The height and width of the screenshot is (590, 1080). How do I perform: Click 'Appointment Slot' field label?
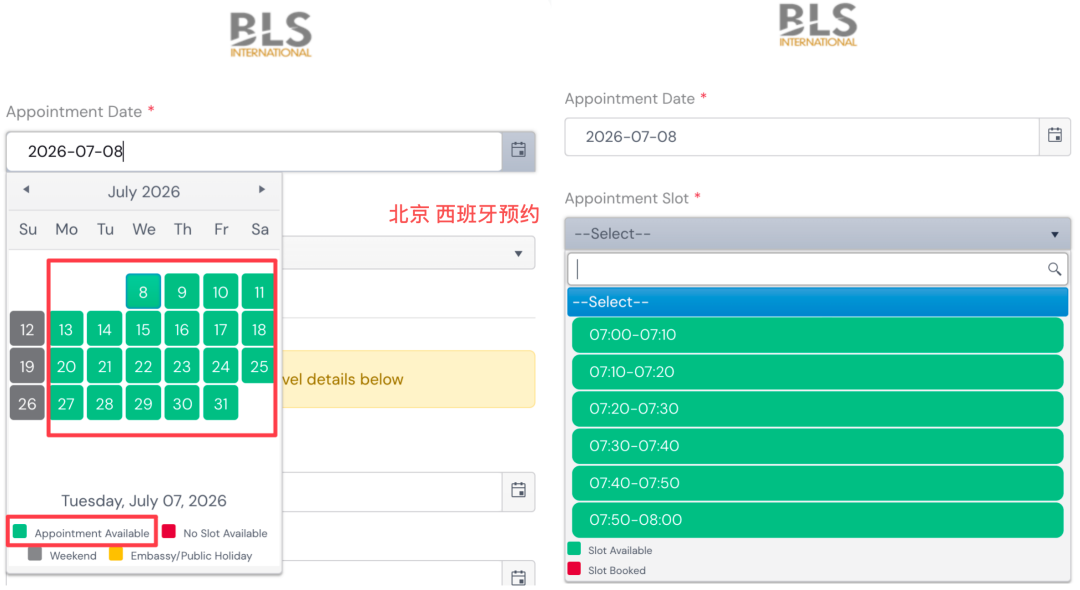coord(627,198)
